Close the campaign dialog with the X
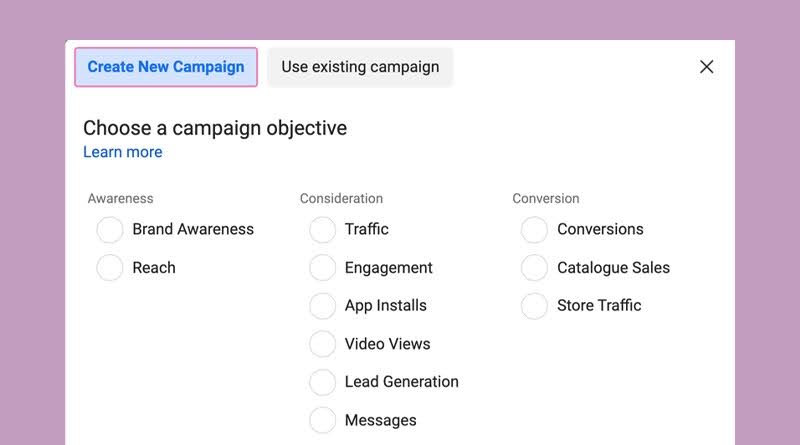The height and width of the screenshot is (445, 800). (x=706, y=67)
